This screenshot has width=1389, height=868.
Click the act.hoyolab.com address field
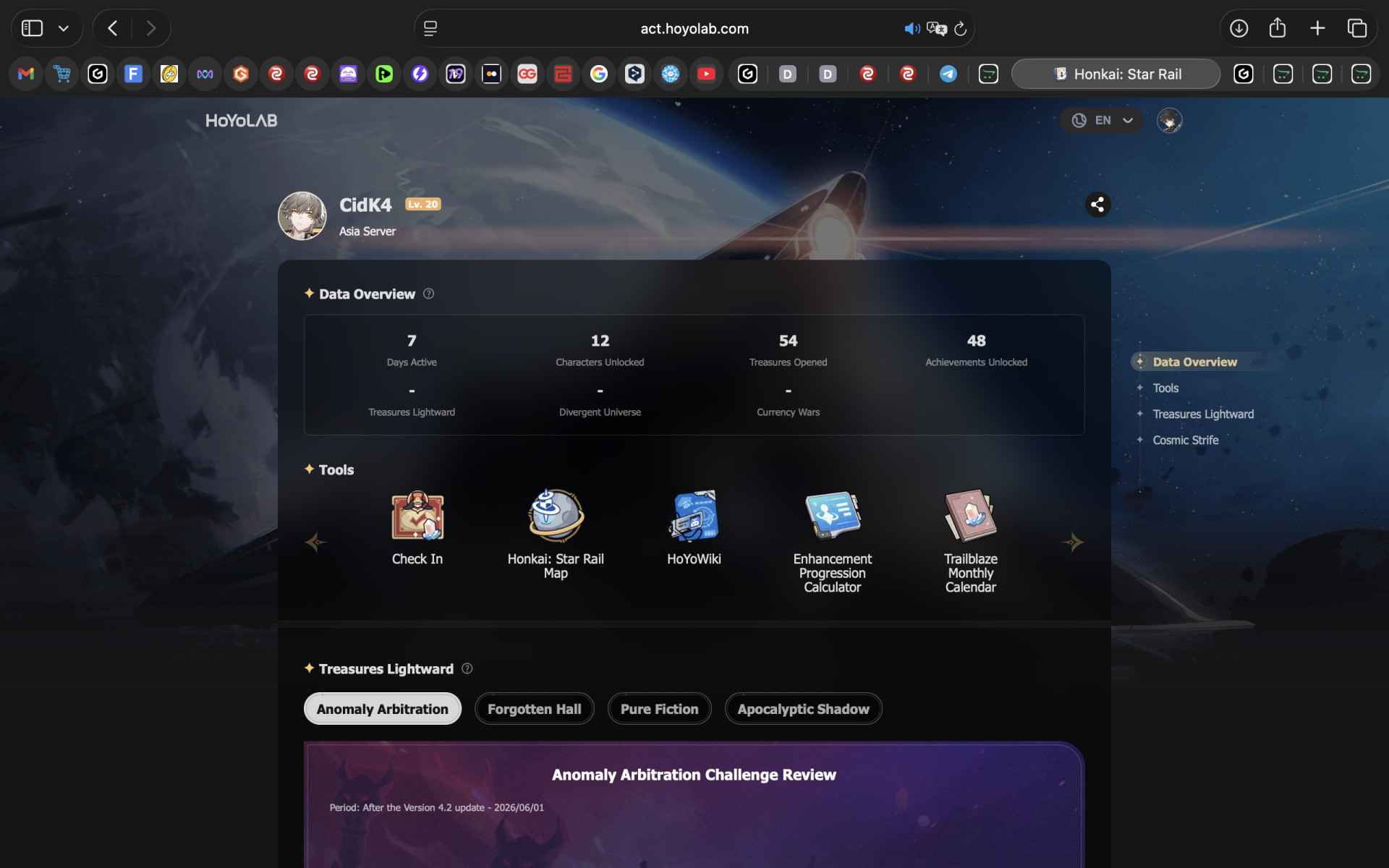click(694, 29)
